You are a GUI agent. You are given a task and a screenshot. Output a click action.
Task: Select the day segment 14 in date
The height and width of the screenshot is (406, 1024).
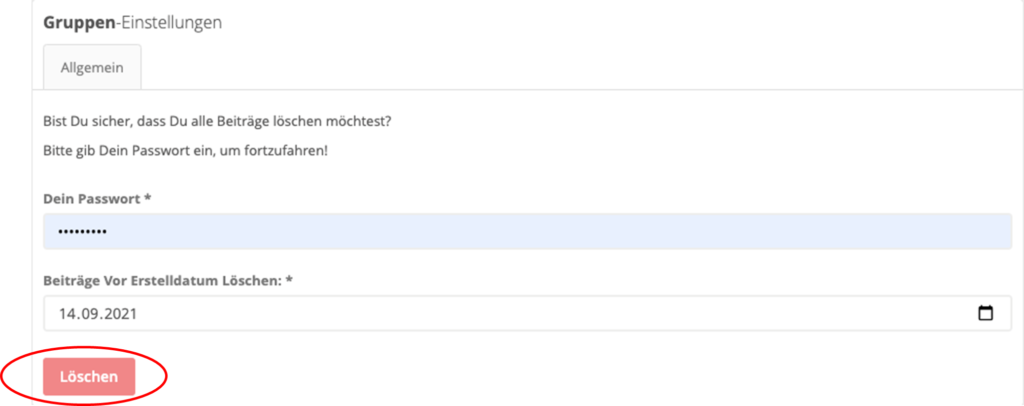(x=66, y=313)
